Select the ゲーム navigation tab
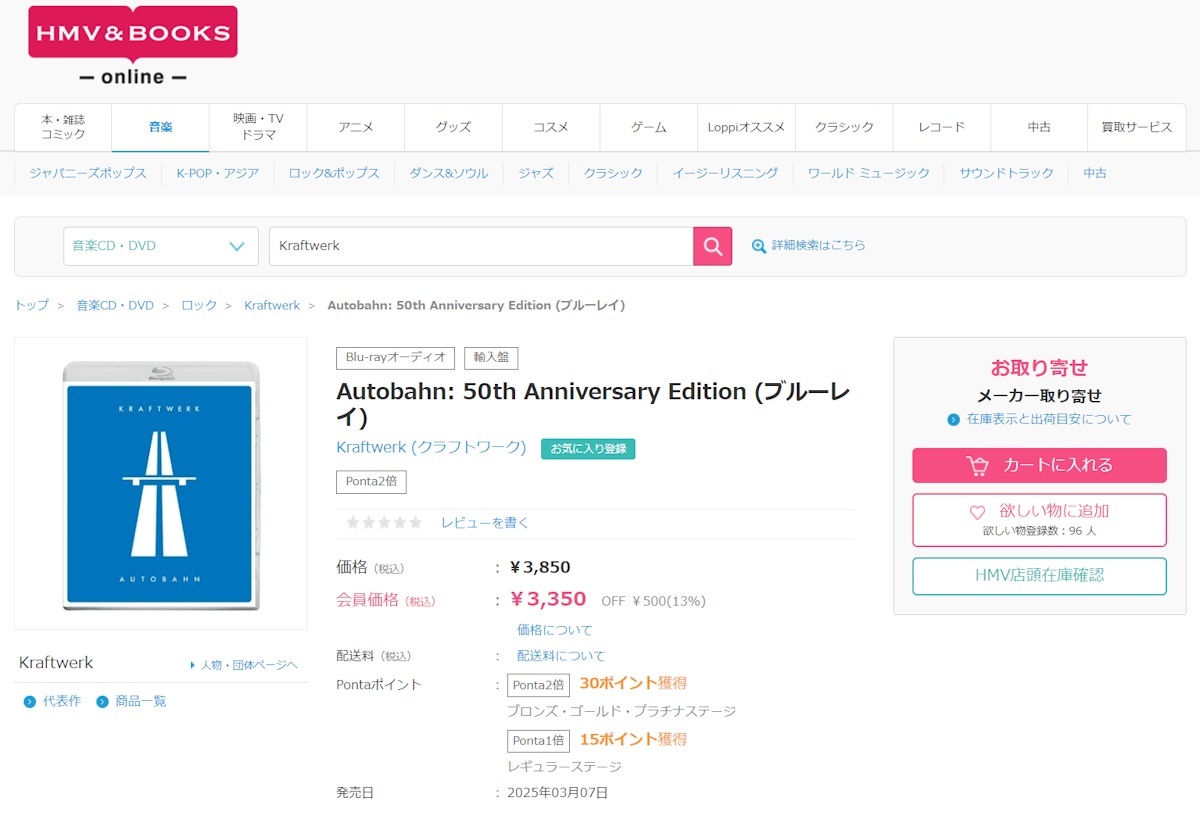 [x=649, y=127]
